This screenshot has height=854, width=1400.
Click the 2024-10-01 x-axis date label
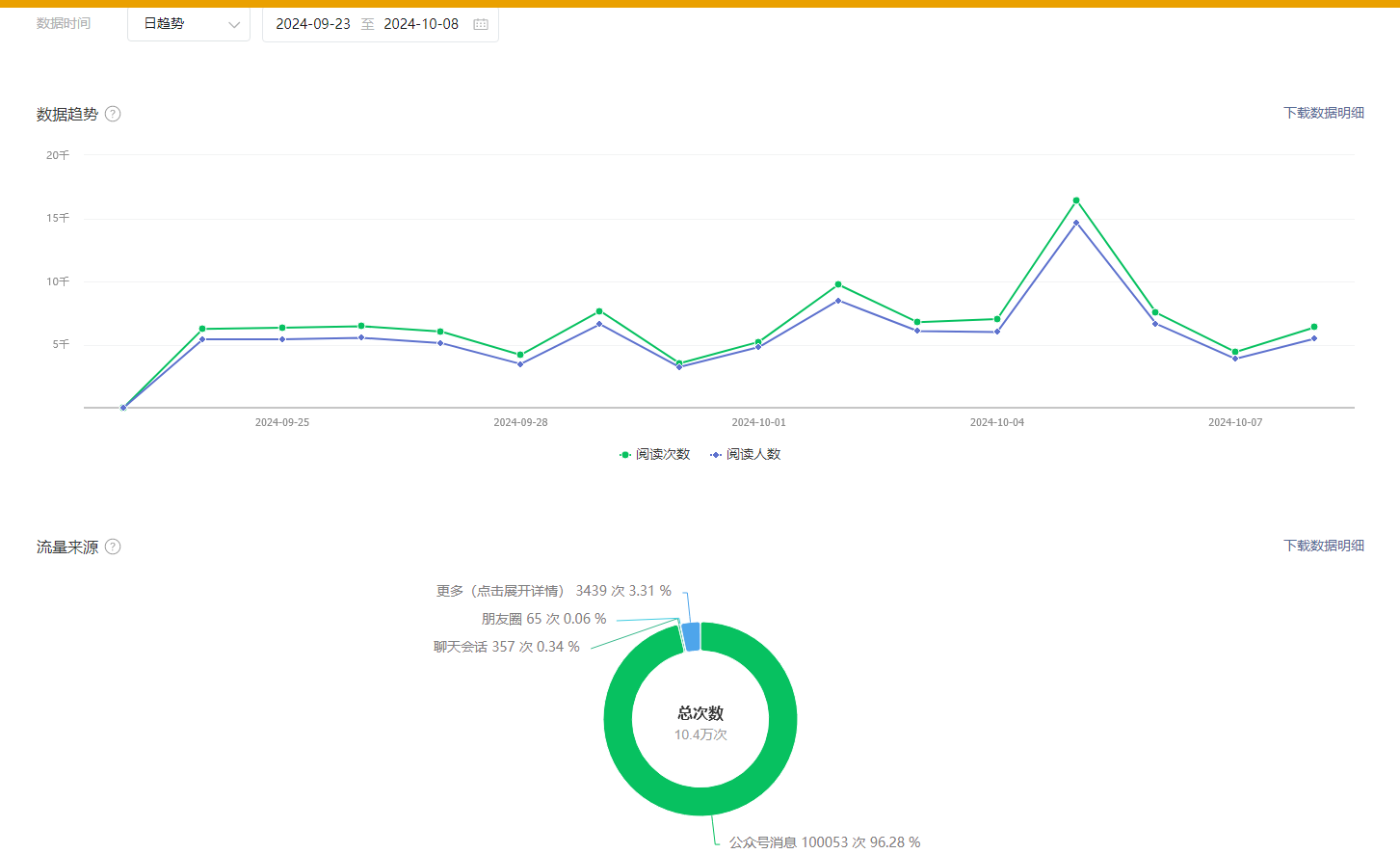click(758, 422)
